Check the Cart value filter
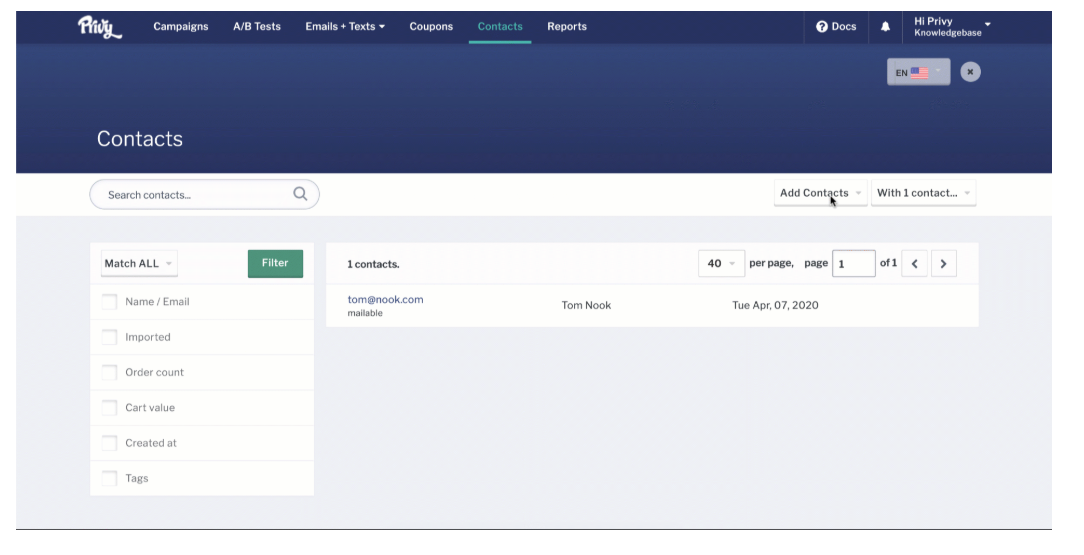1084x555 pixels. (x=109, y=407)
